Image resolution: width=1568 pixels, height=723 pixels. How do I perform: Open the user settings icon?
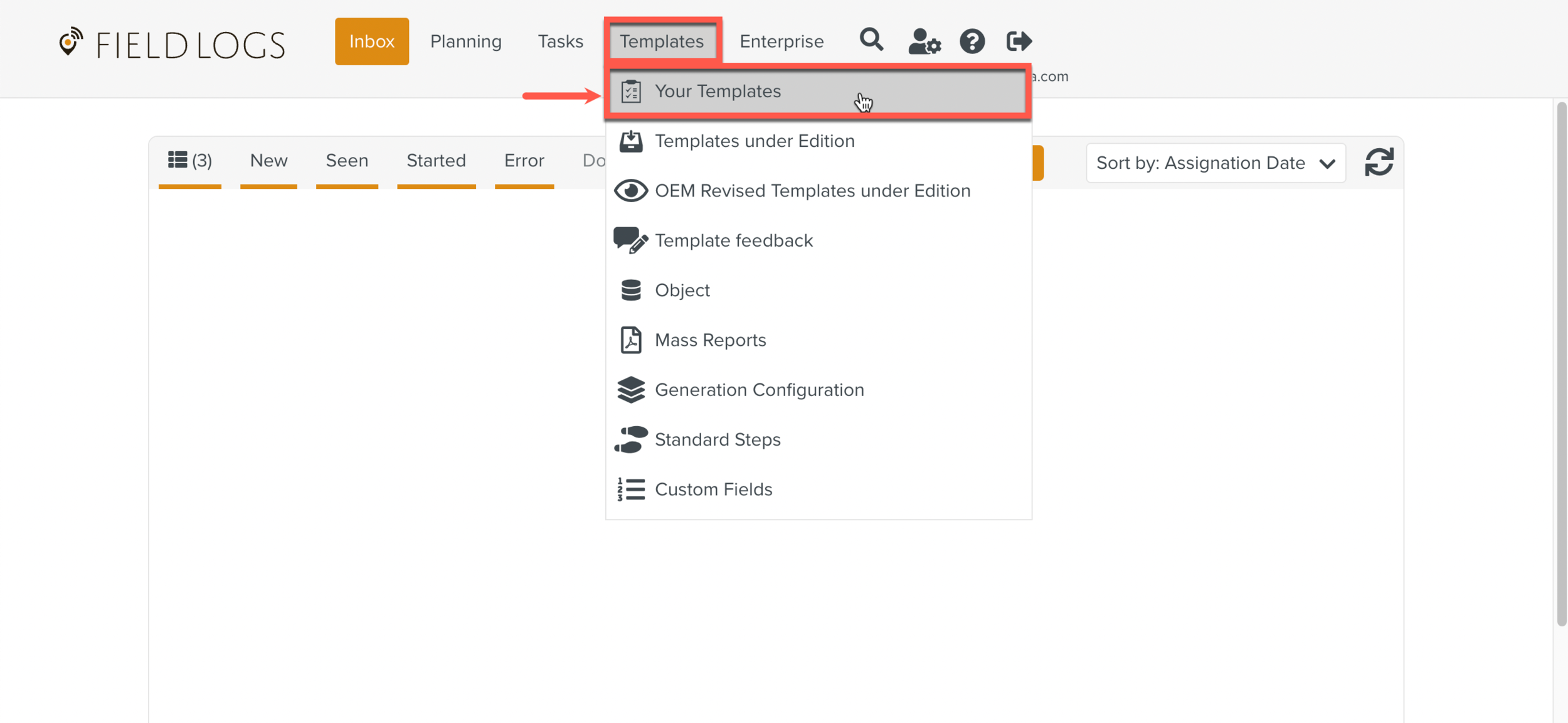924,42
